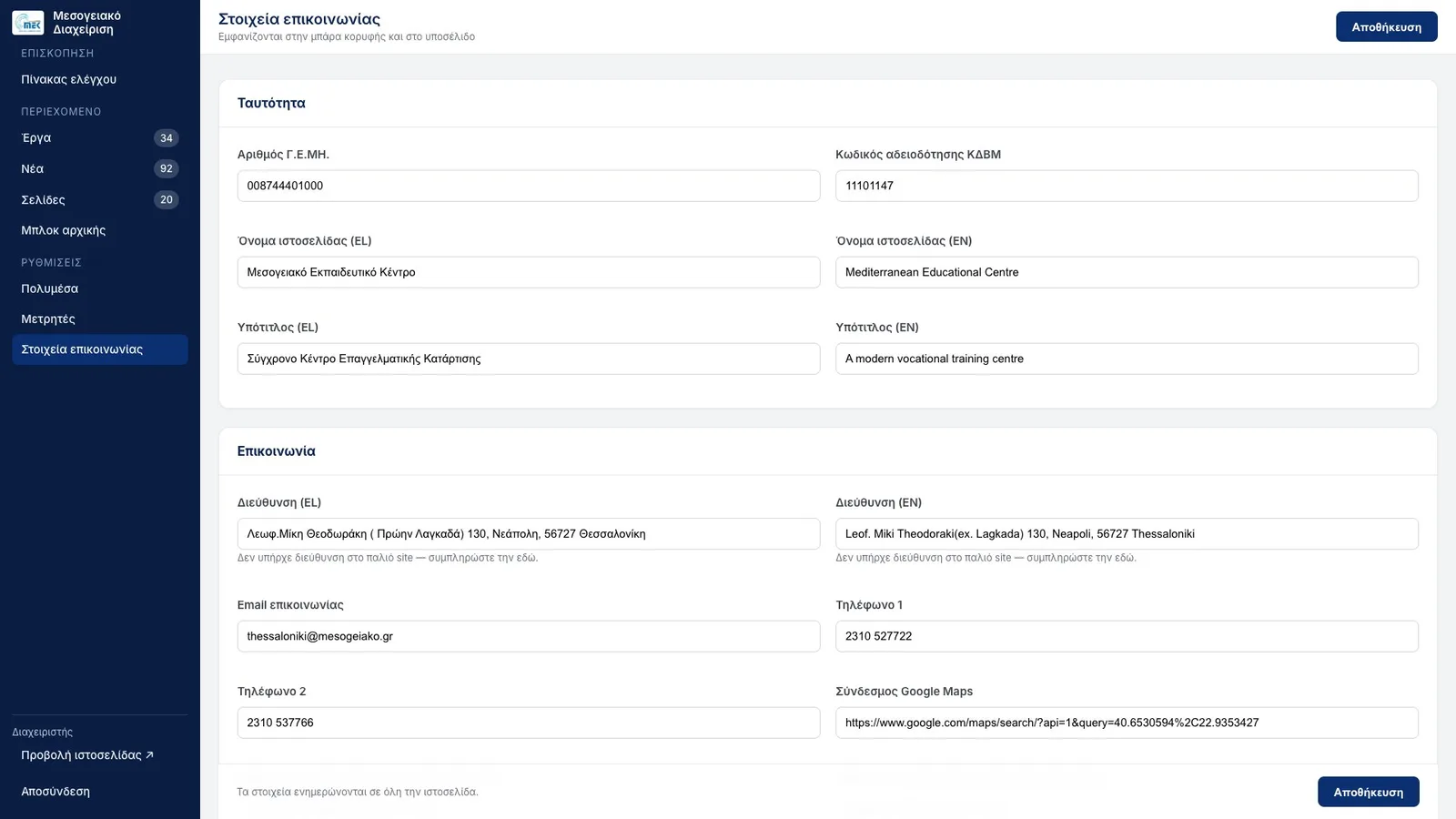Open Σελίδες from the sidebar

point(100,199)
